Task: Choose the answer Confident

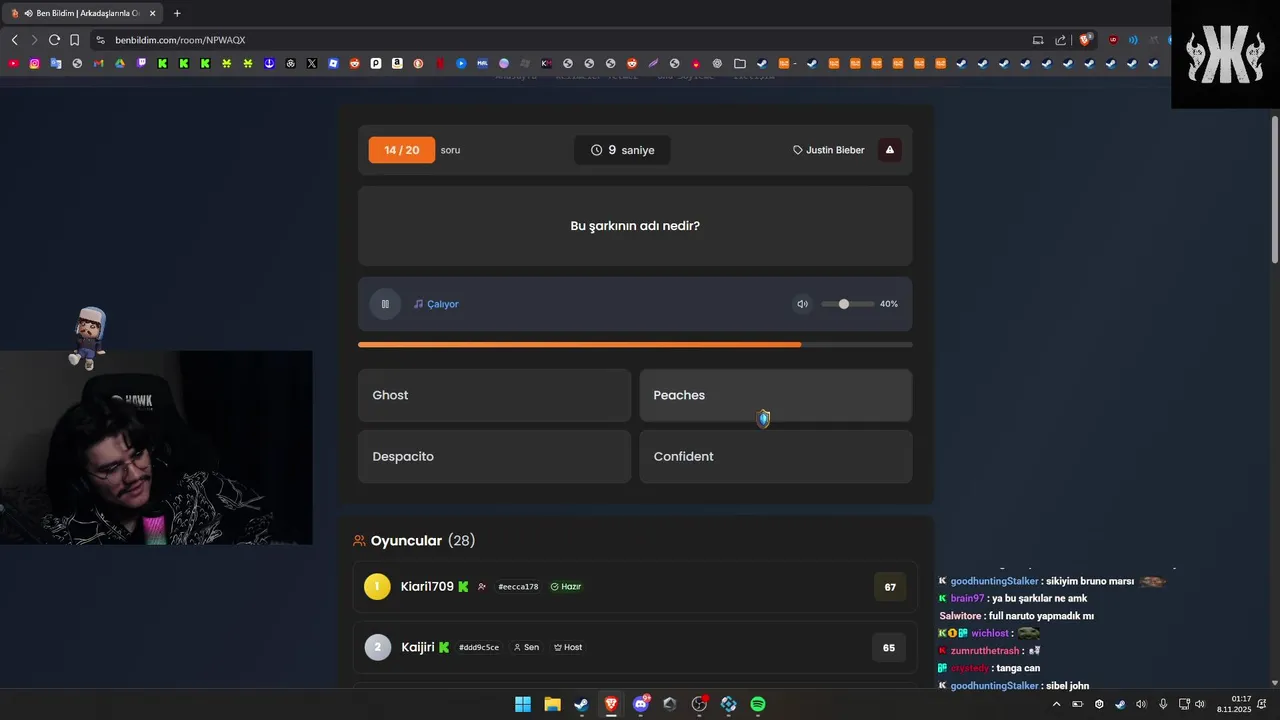Action: [x=775, y=456]
